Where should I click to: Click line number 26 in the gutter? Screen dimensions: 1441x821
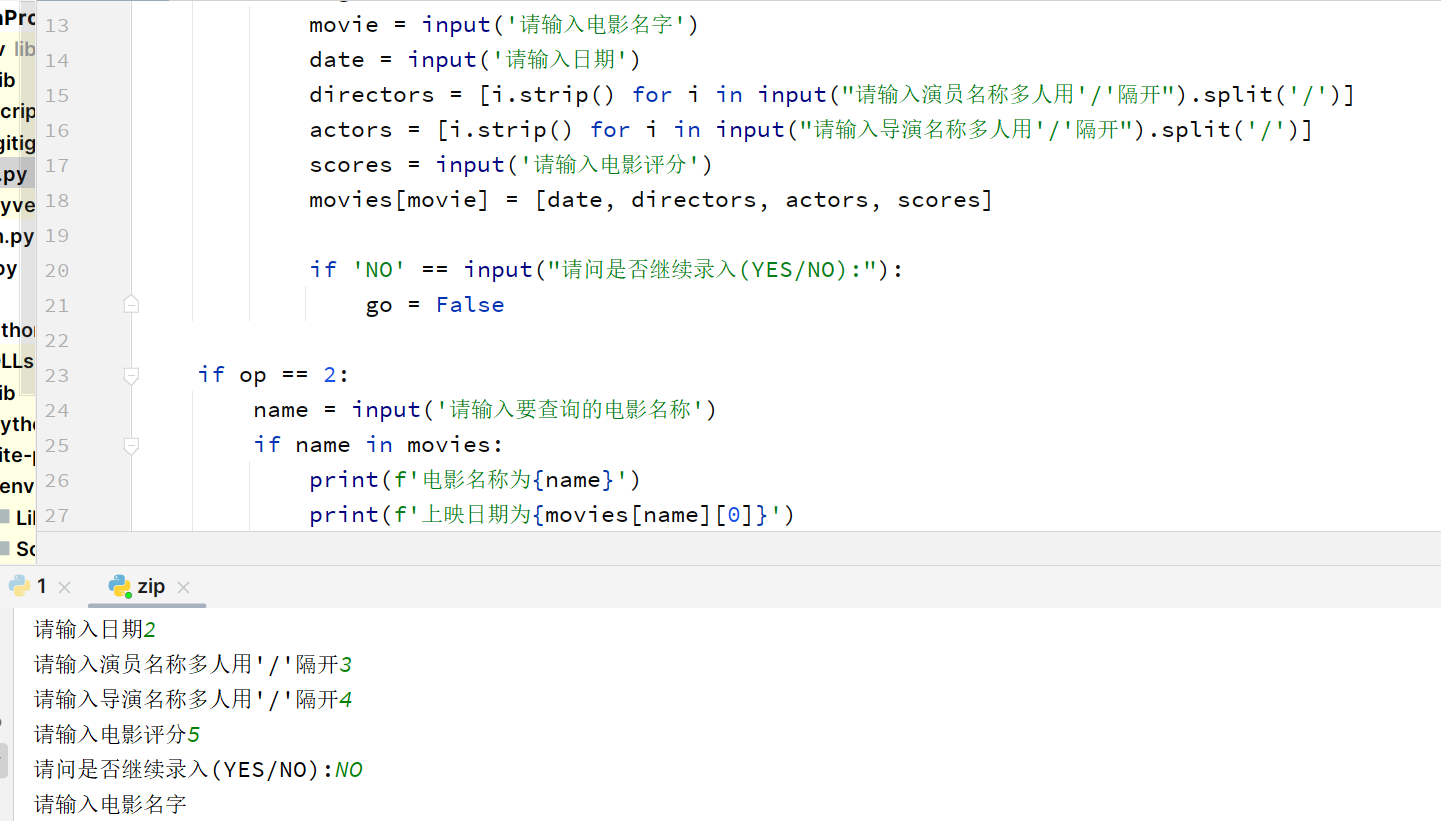click(57, 480)
